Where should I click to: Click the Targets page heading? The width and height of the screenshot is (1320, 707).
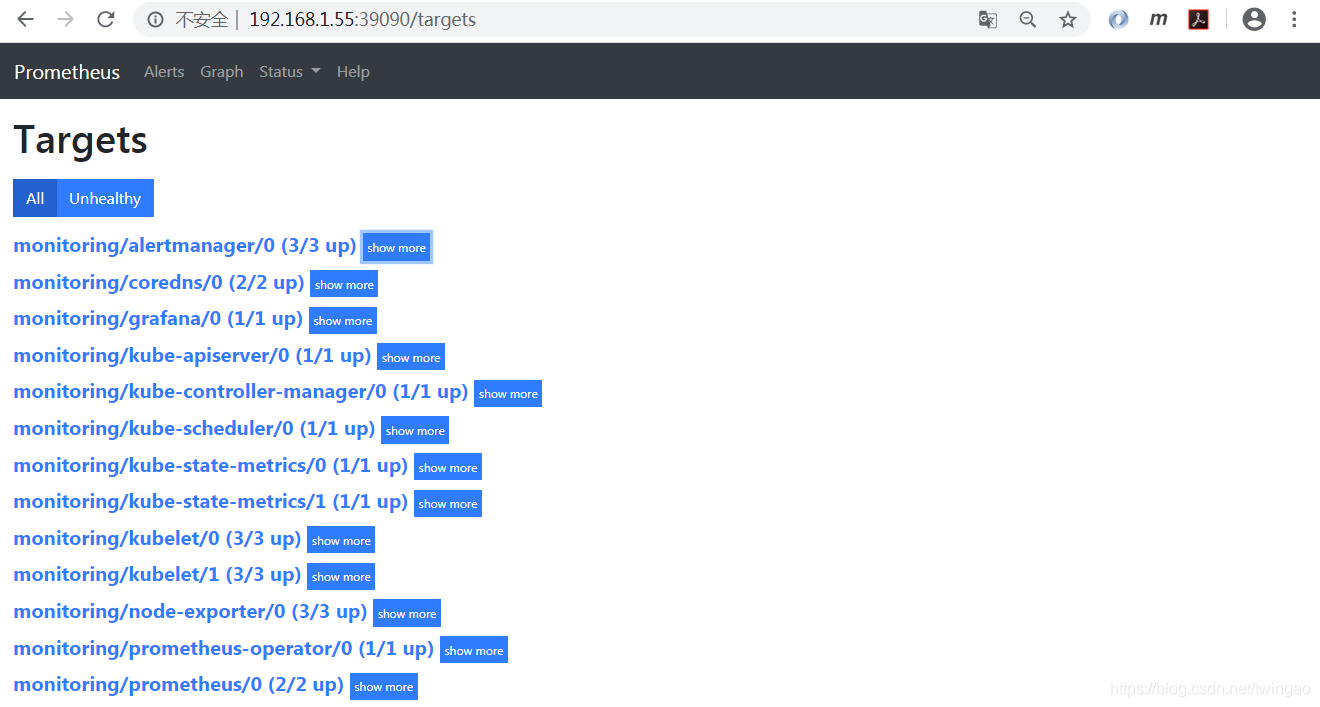coord(80,140)
